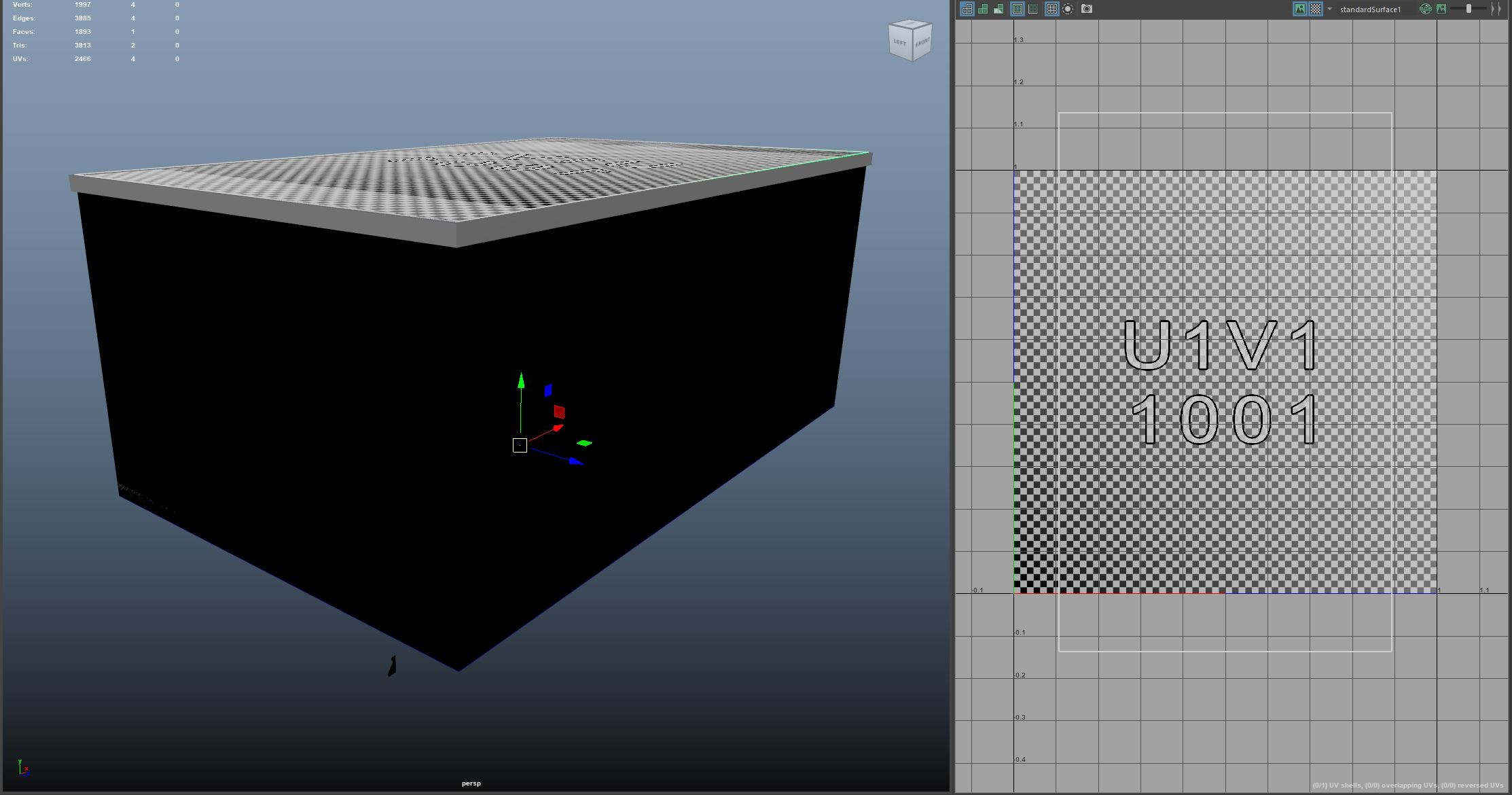Screen dimensions: 1512x795
Task: Click the FRONT face of view cube
Action: tap(922, 43)
